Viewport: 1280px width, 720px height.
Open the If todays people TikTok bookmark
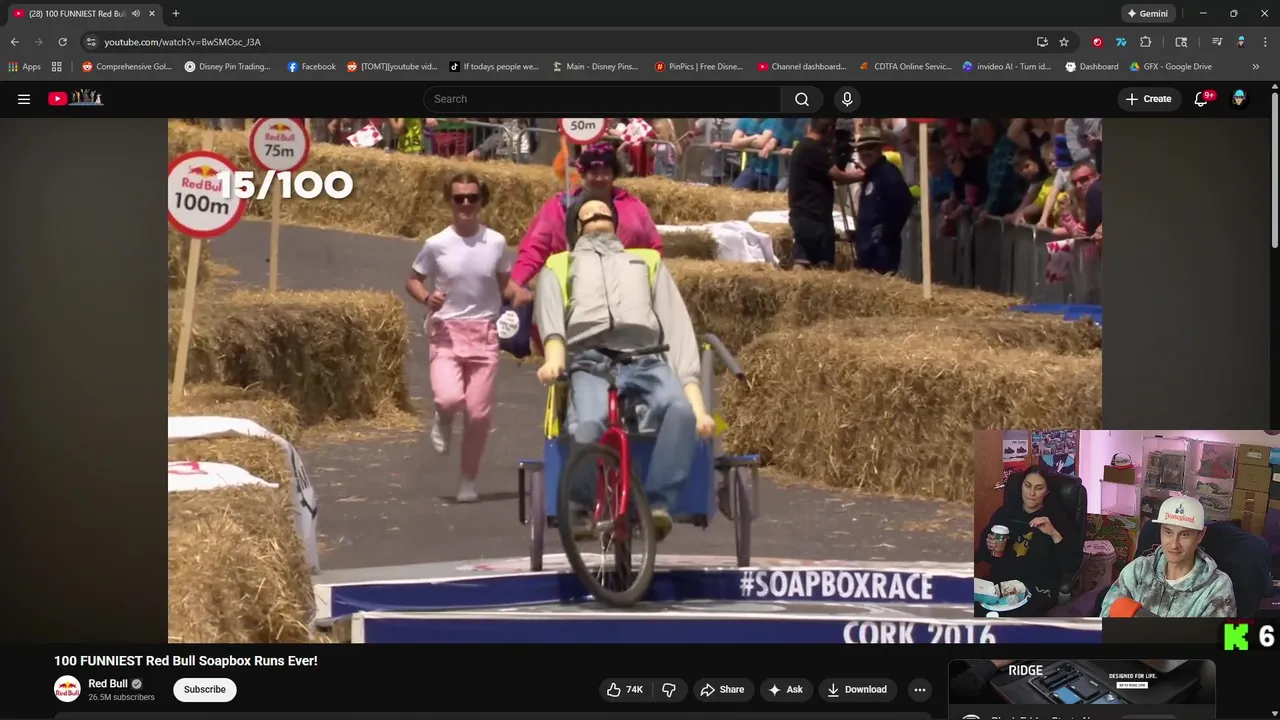click(494, 67)
